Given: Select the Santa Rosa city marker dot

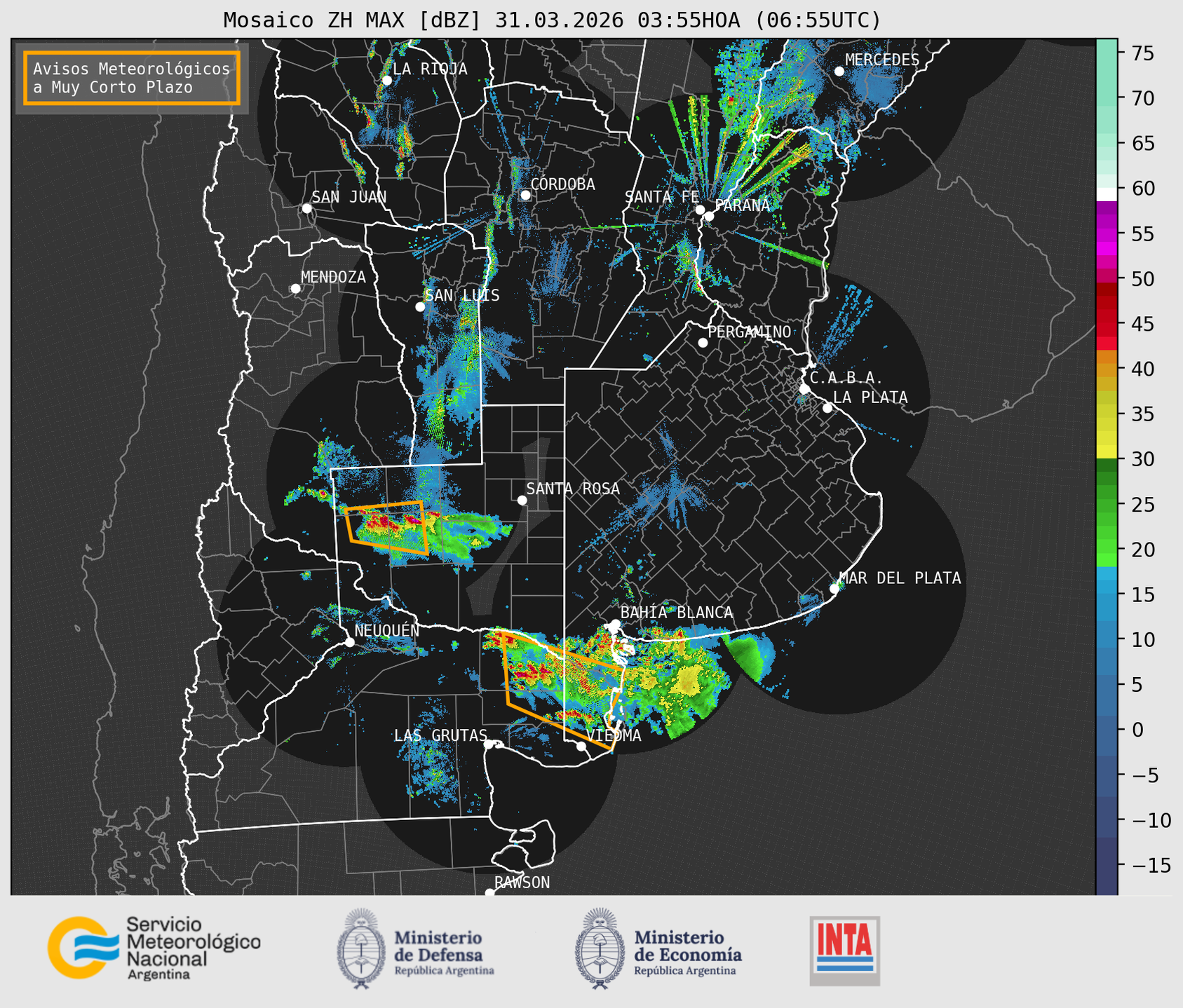Looking at the screenshot, I should point(522,500).
